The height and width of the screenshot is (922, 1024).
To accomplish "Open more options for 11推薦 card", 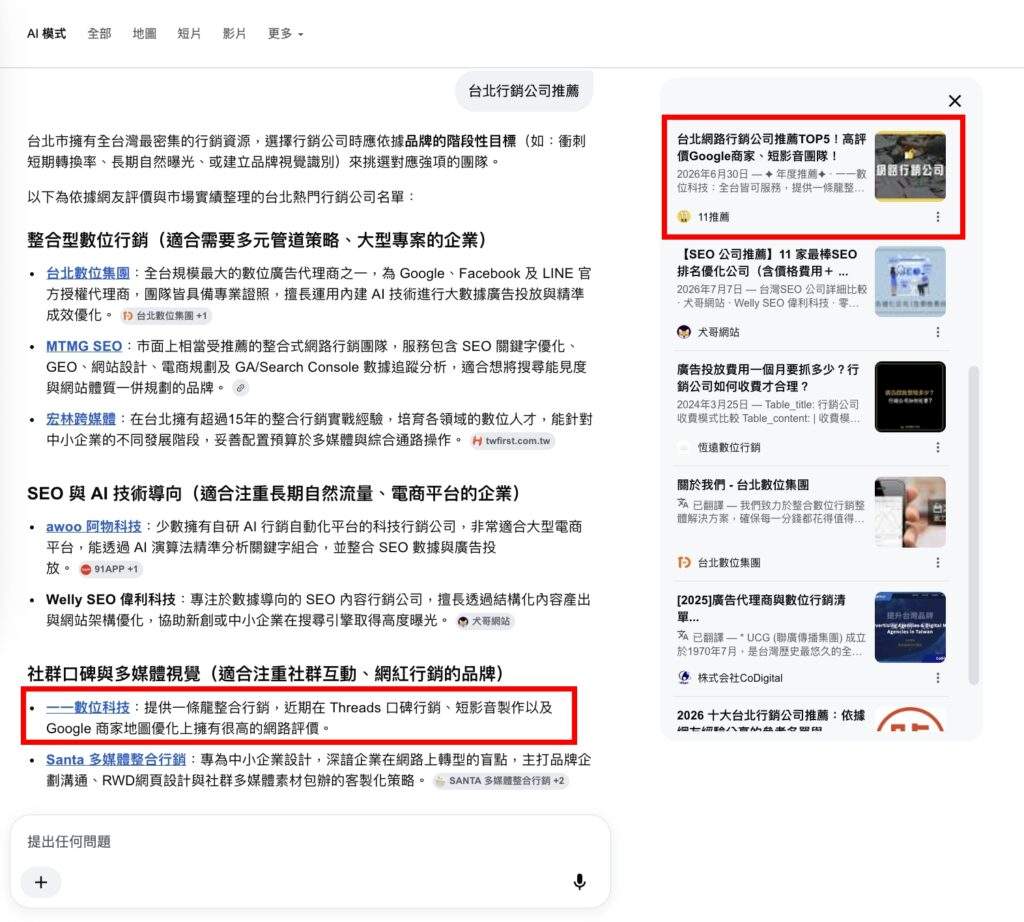I will point(938,217).
